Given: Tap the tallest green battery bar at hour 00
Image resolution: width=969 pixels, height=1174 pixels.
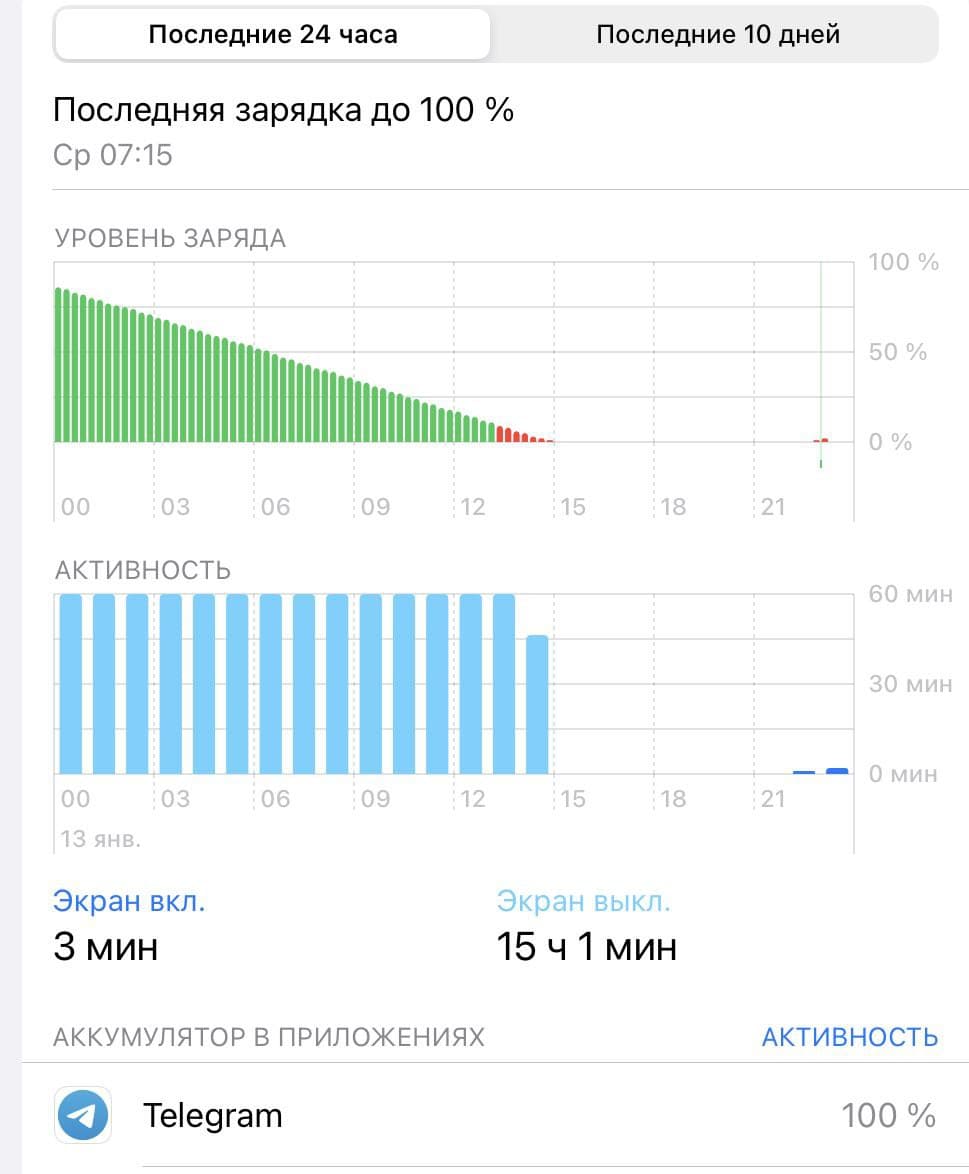Looking at the screenshot, I should point(58,365).
